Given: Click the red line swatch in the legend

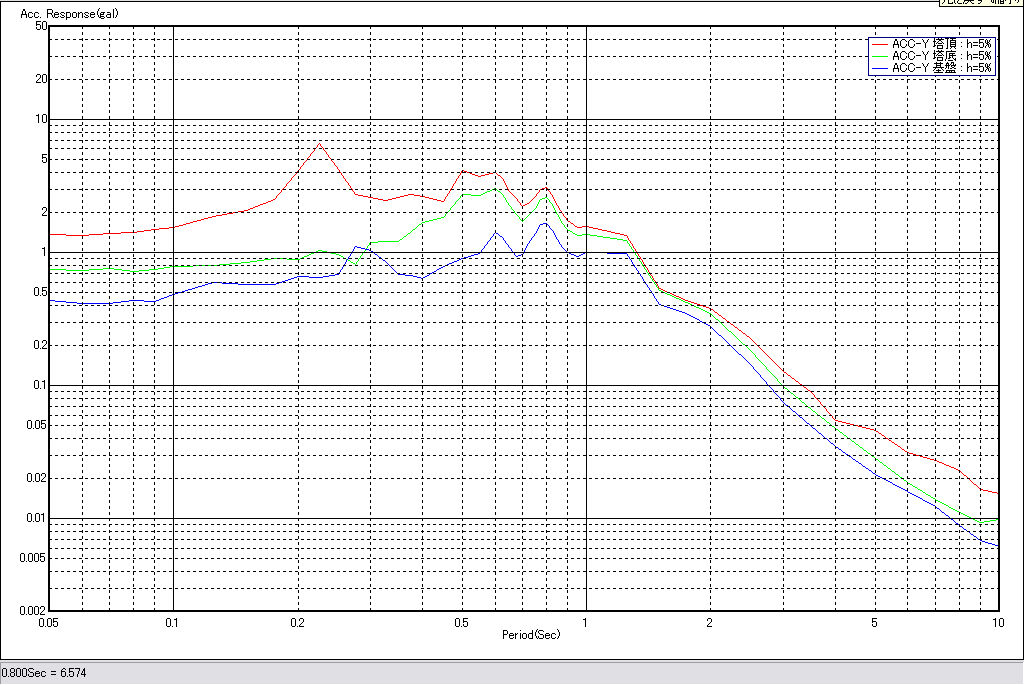Looking at the screenshot, I should pyautogui.click(x=879, y=44).
